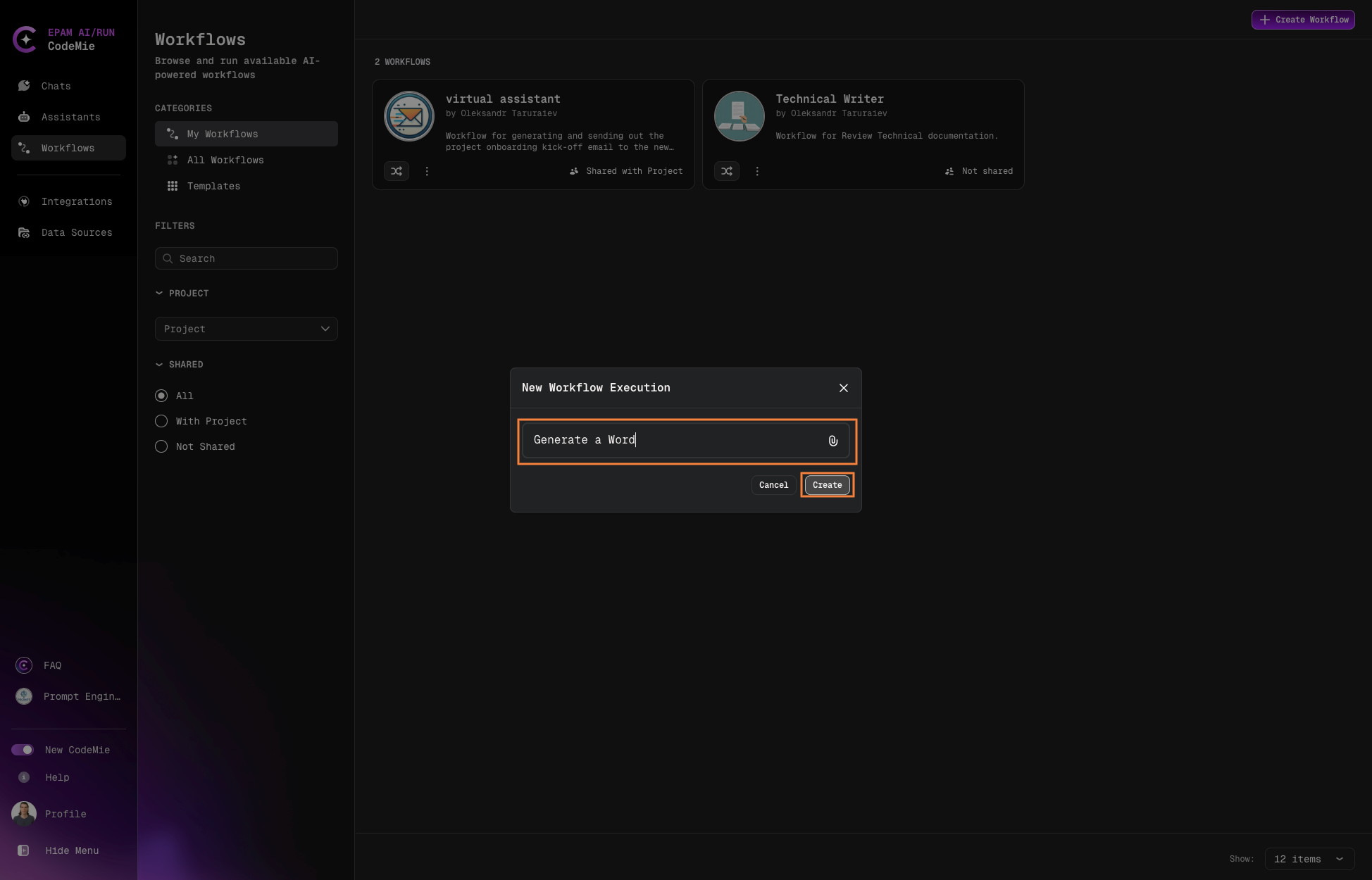This screenshot has height=880, width=1372.
Task: Select the With Project radio button
Action: tap(161, 421)
